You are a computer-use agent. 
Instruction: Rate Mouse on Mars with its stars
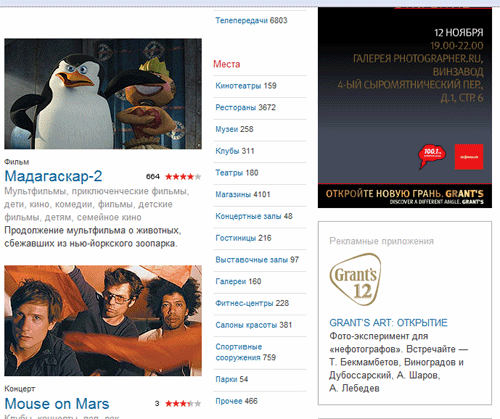pos(183,404)
